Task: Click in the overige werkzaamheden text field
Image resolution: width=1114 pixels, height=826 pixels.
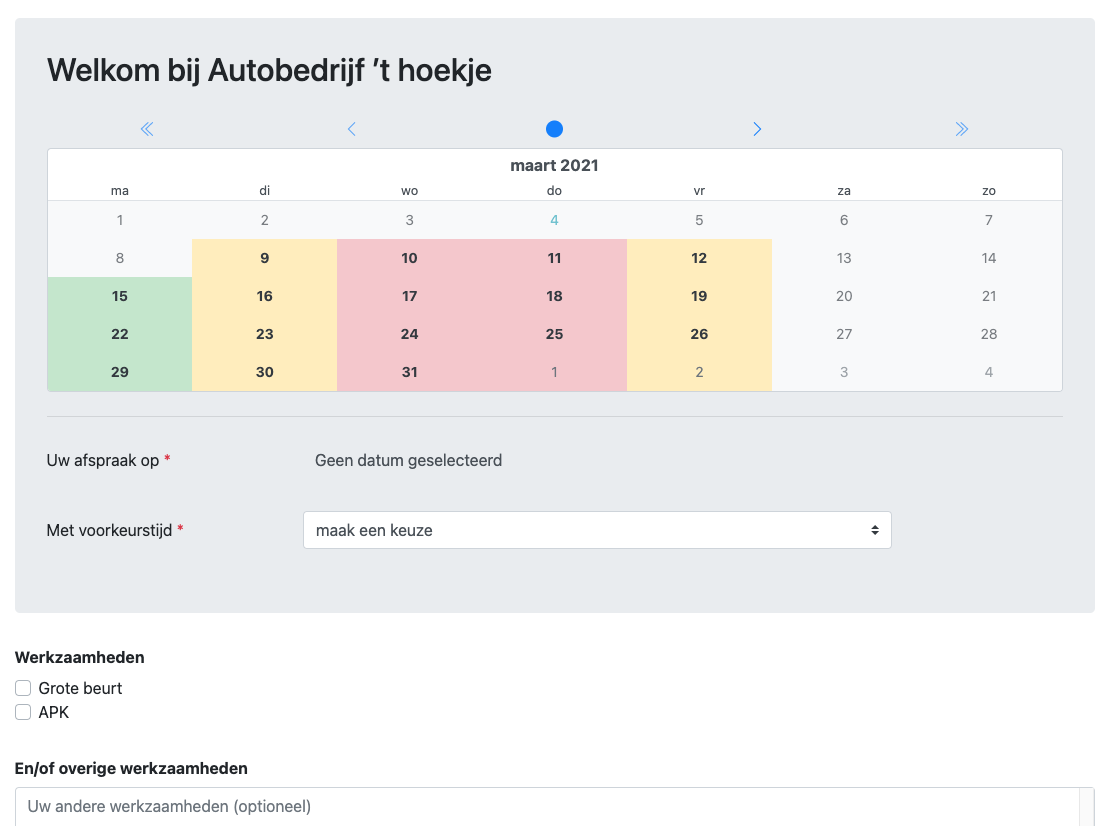Action: click(546, 806)
